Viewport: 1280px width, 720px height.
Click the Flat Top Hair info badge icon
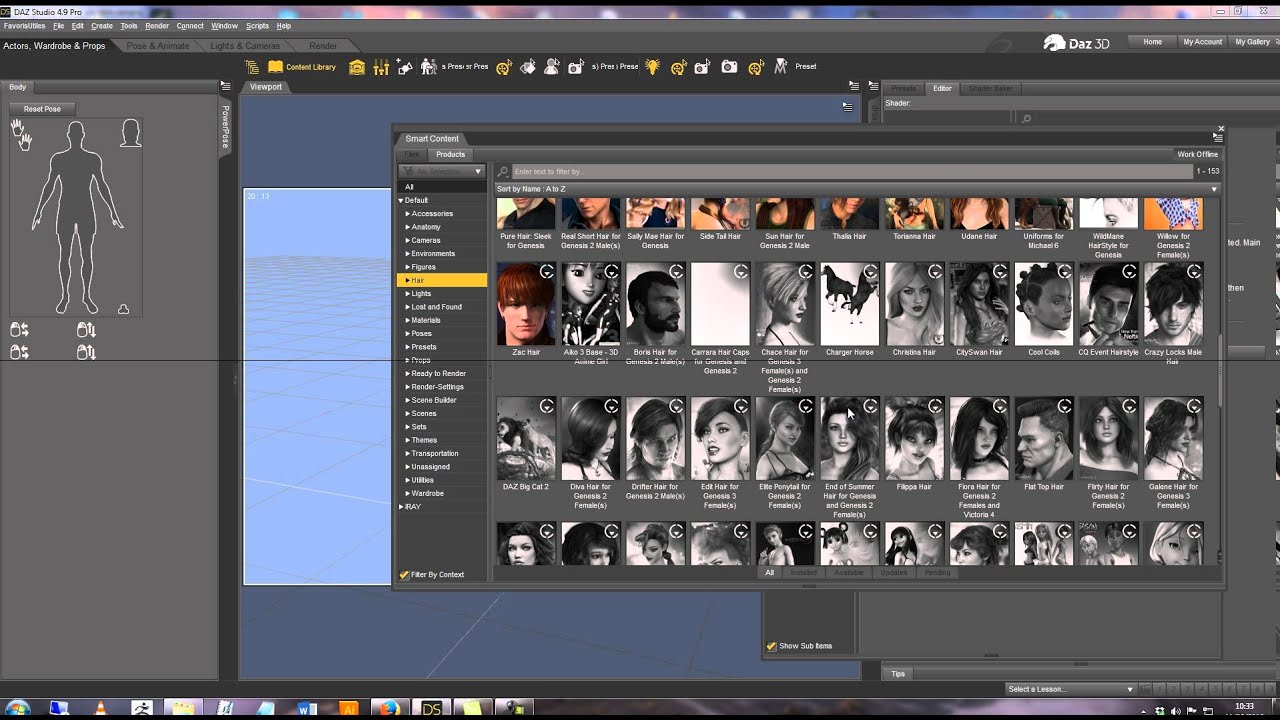[x=1064, y=406]
